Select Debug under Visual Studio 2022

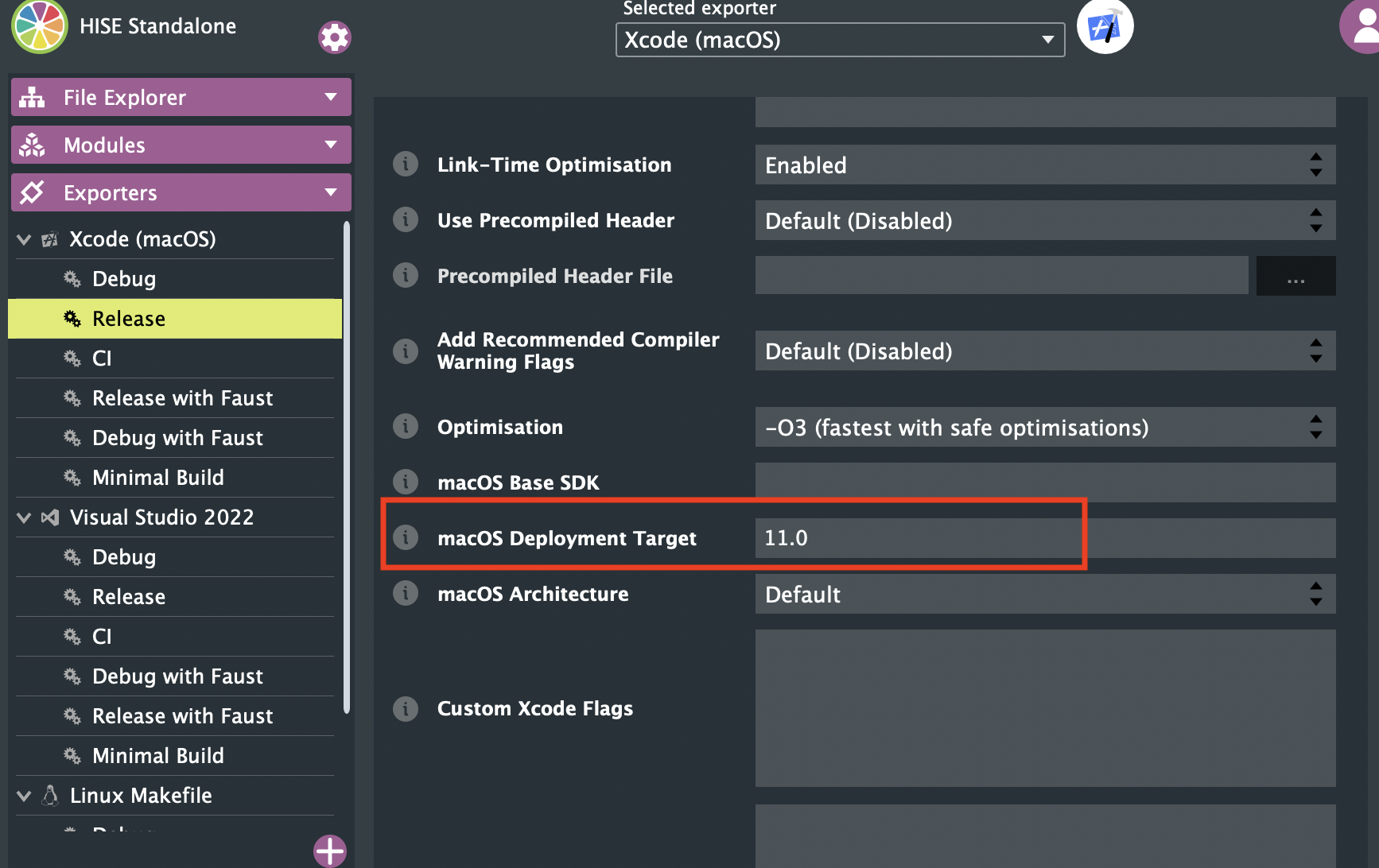[175, 557]
